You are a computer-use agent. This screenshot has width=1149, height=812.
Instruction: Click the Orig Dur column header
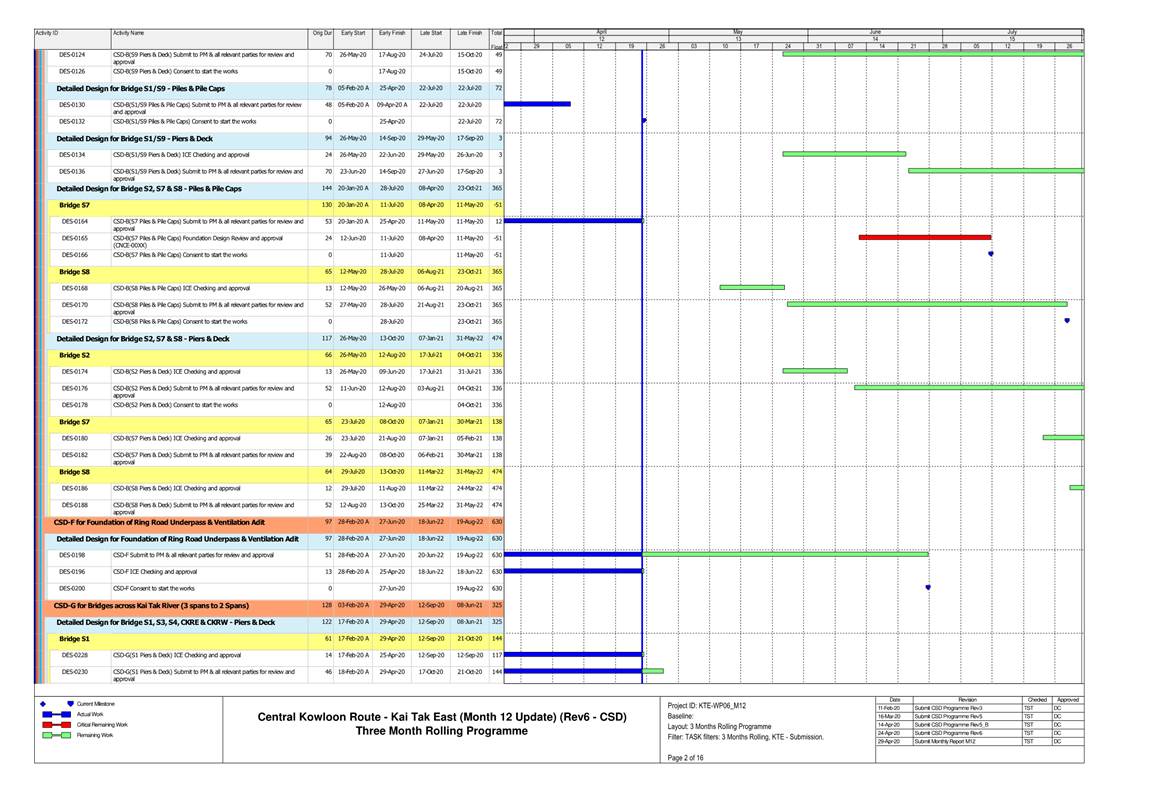point(321,33)
